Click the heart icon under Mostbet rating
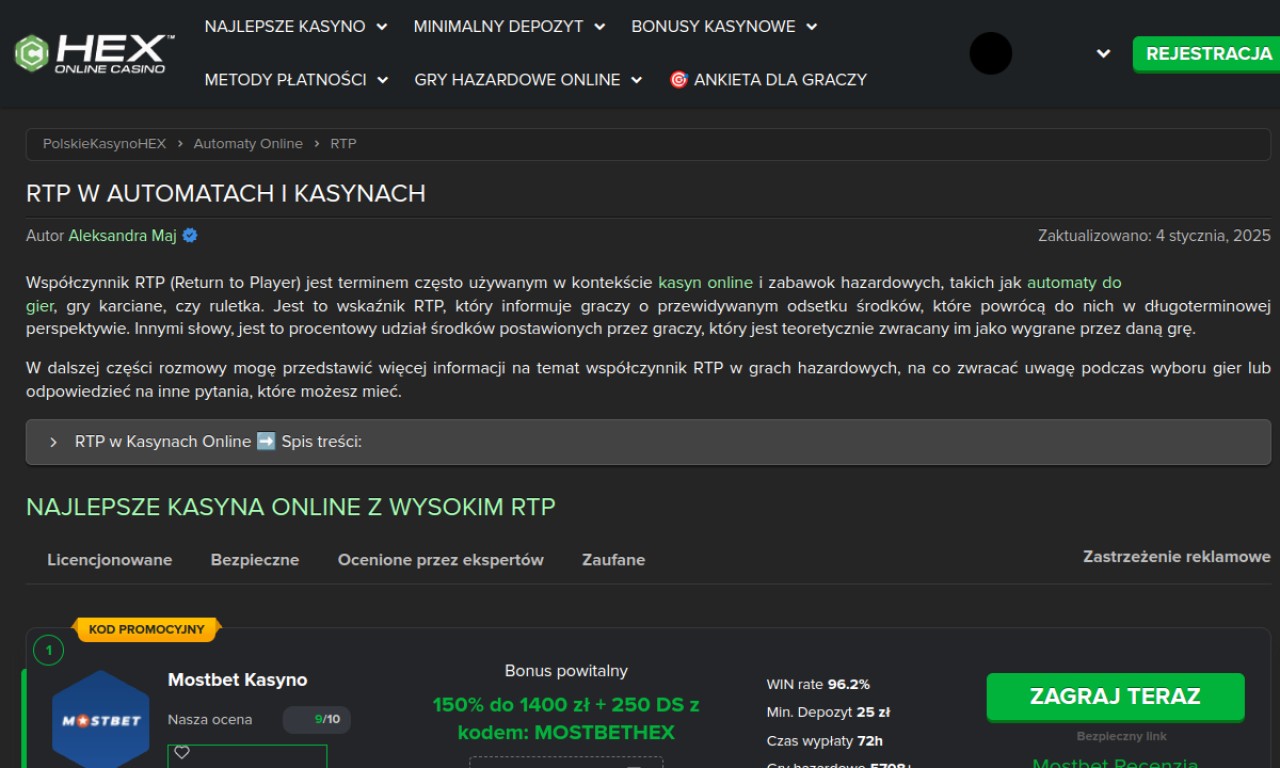The image size is (1280, 768). pyautogui.click(x=182, y=753)
